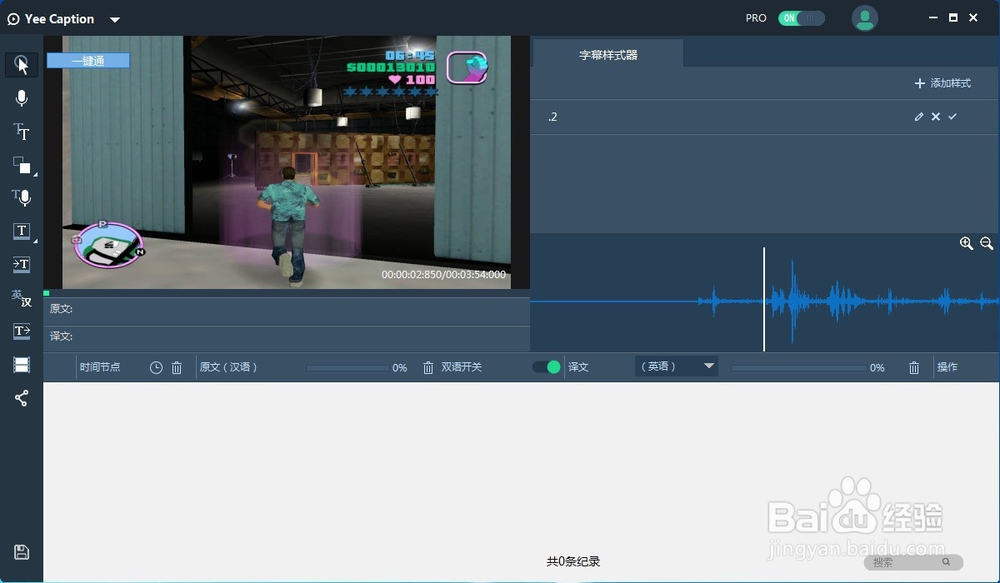Click the 添加样式 add style button
This screenshot has width=1000, height=583.
click(943, 83)
